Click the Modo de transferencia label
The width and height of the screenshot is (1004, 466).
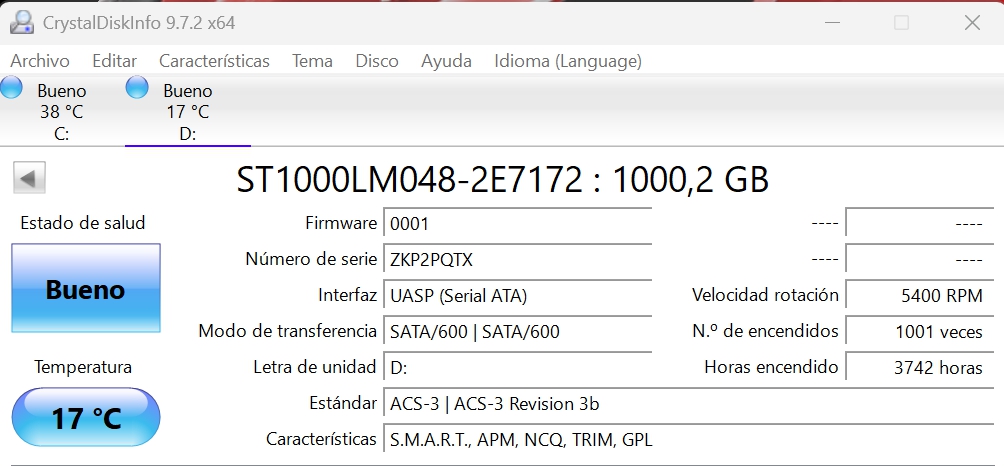(x=287, y=331)
